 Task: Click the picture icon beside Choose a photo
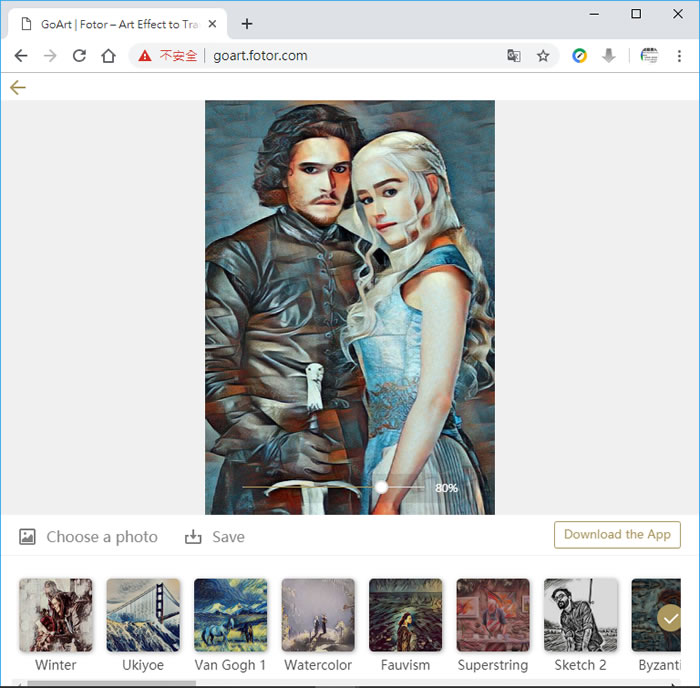point(27,537)
